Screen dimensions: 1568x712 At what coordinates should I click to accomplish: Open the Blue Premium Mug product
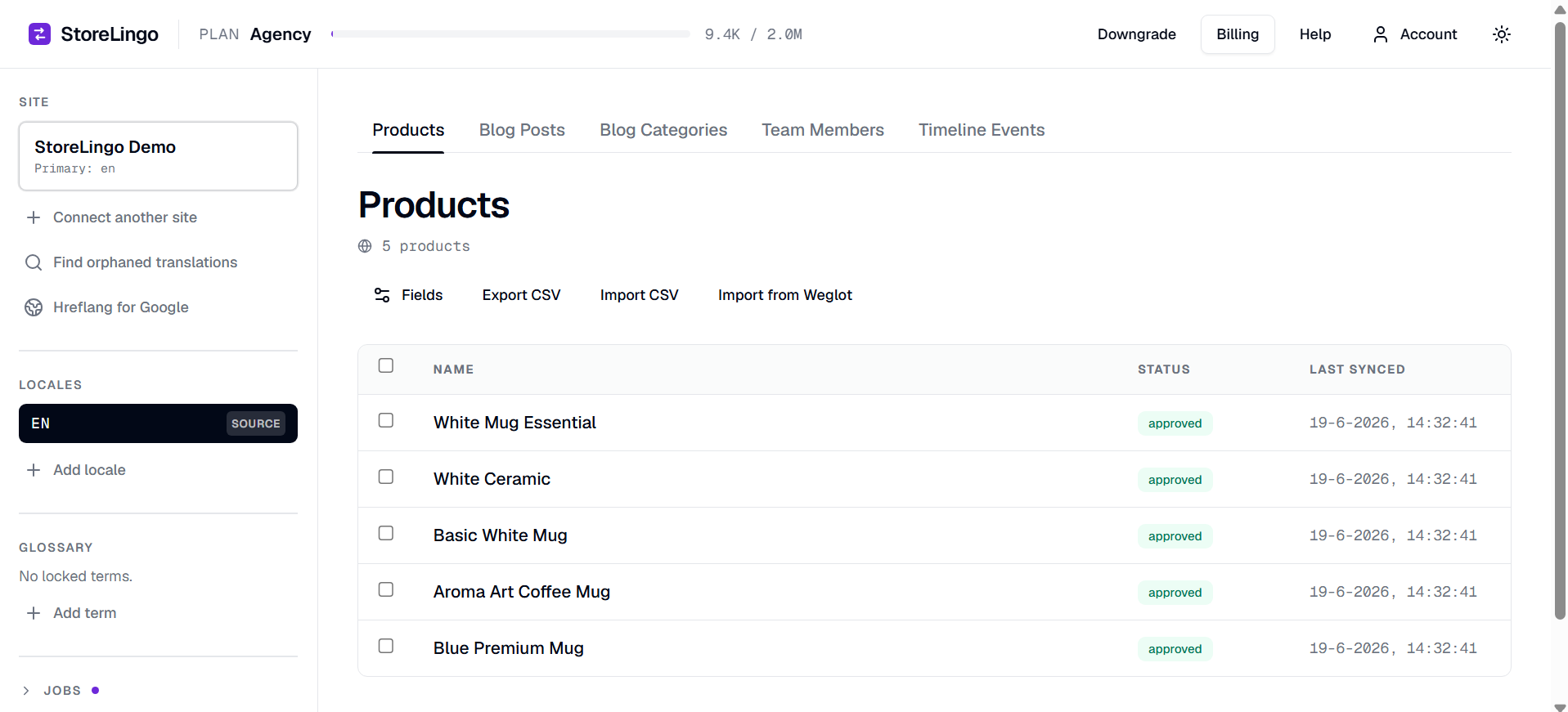coord(509,648)
